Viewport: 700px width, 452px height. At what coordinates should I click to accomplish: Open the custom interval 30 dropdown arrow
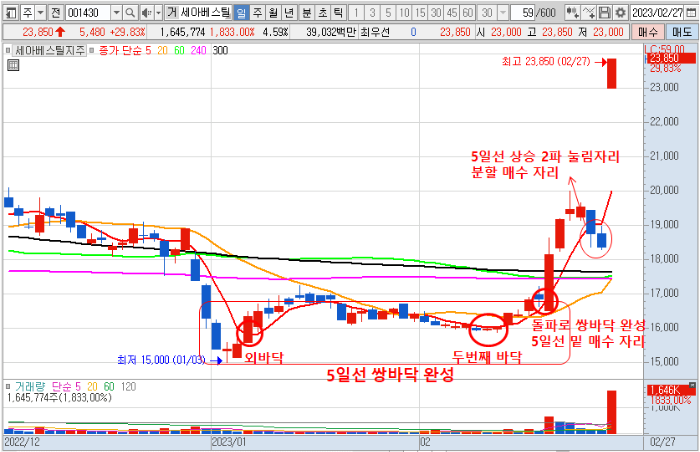pos(503,13)
